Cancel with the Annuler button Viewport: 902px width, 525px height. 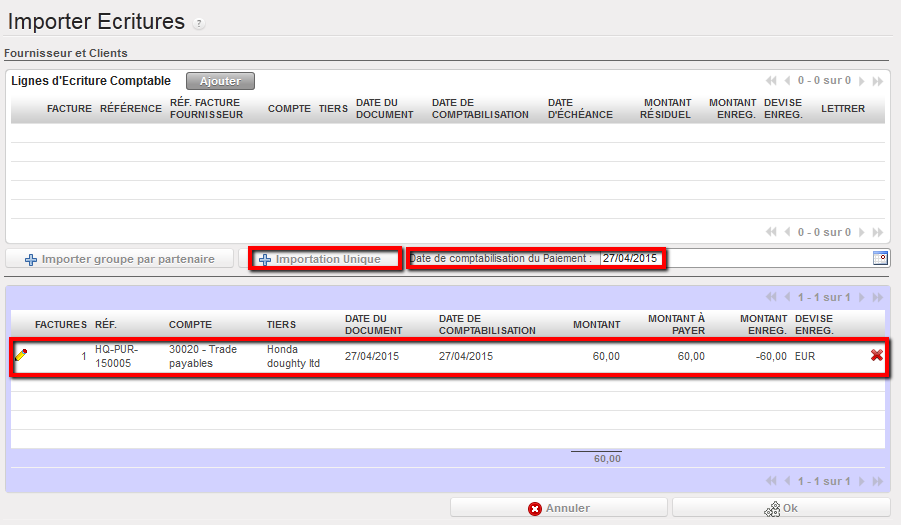[558, 508]
